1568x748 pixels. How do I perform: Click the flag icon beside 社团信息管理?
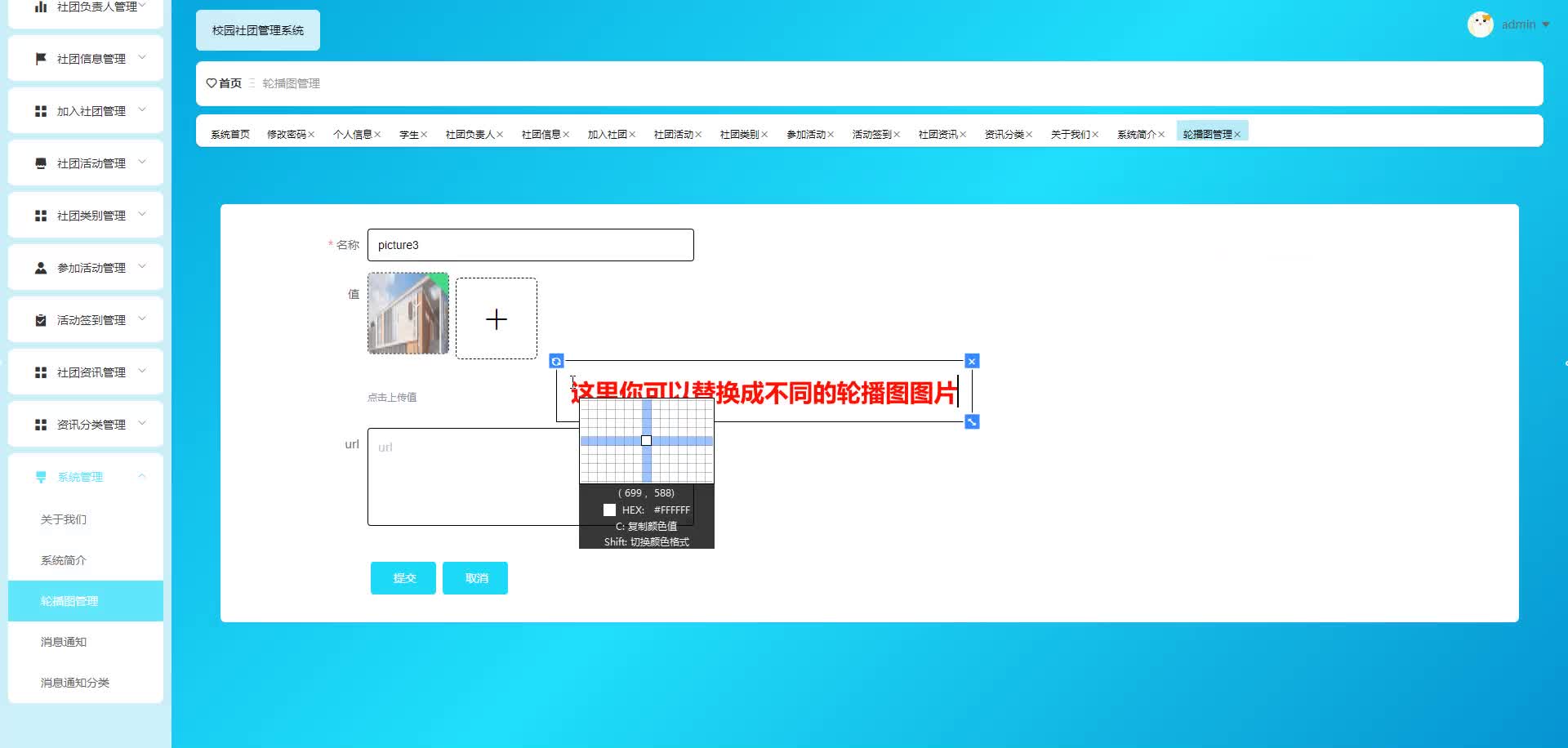(41, 59)
